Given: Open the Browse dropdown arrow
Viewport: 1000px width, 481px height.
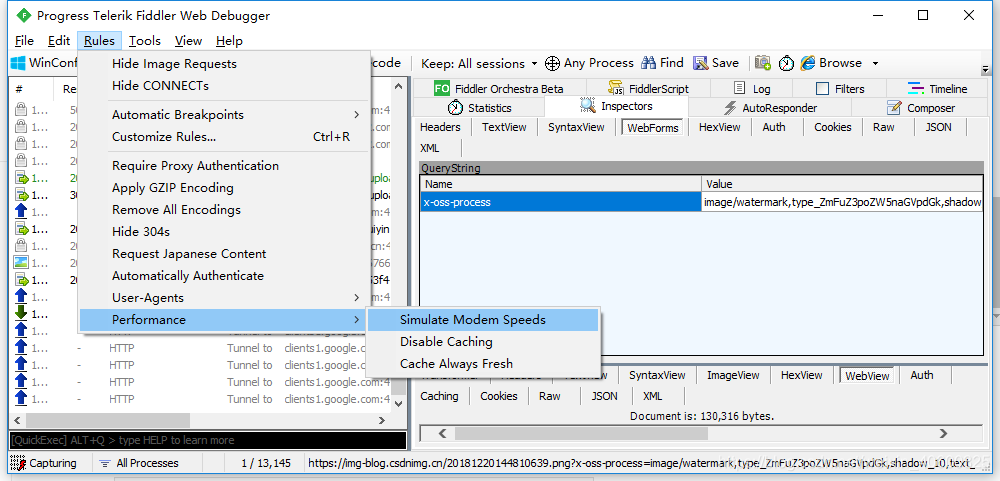Looking at the screenshot, I should pyautogui.click(x=875, y=63).
